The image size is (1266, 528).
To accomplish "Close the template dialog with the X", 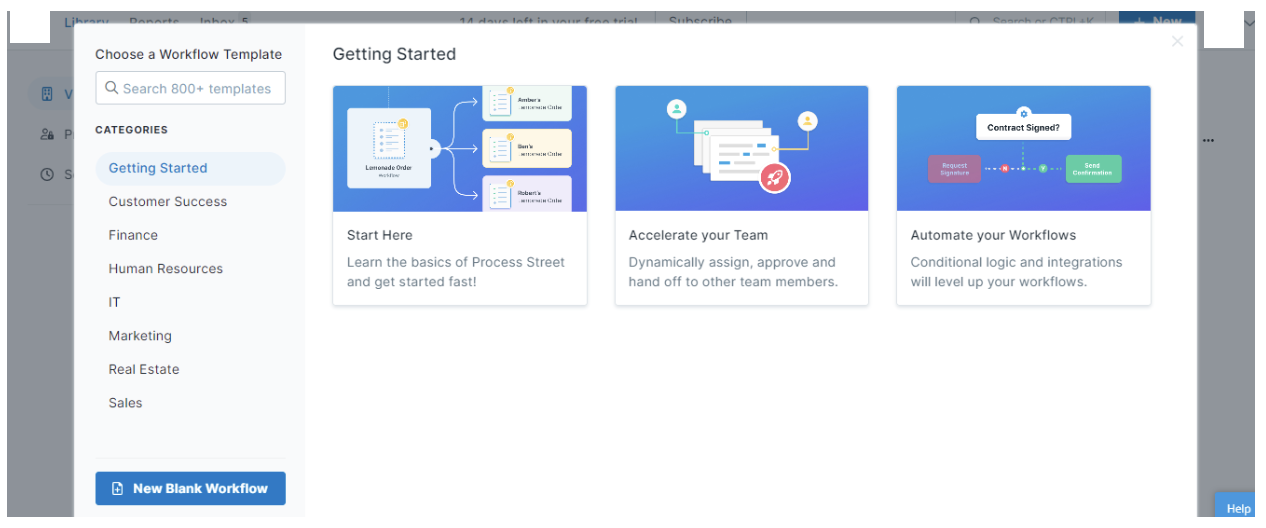I will tap(1177, 41).
